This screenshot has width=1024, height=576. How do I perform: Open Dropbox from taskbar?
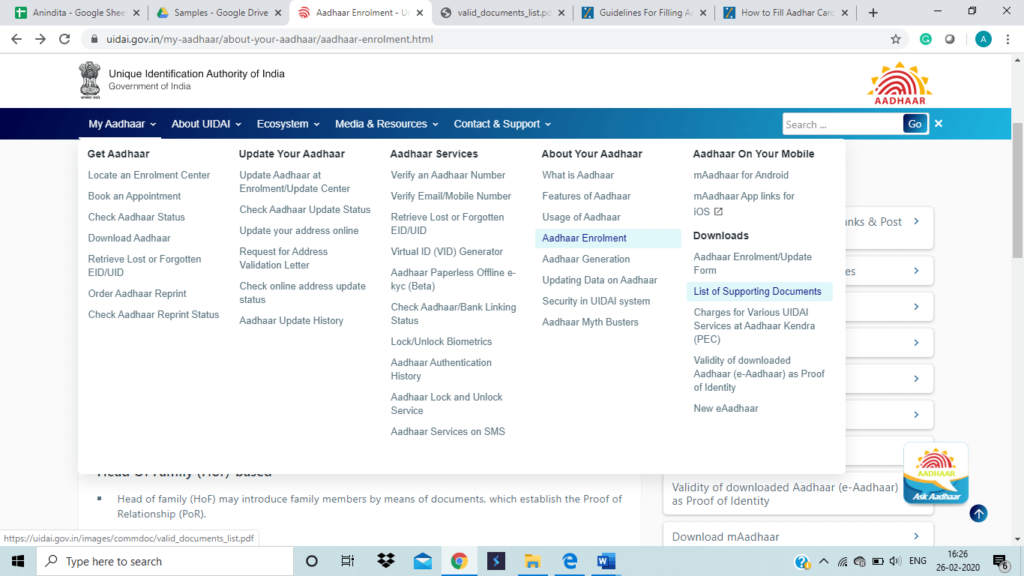coord(386,561)
